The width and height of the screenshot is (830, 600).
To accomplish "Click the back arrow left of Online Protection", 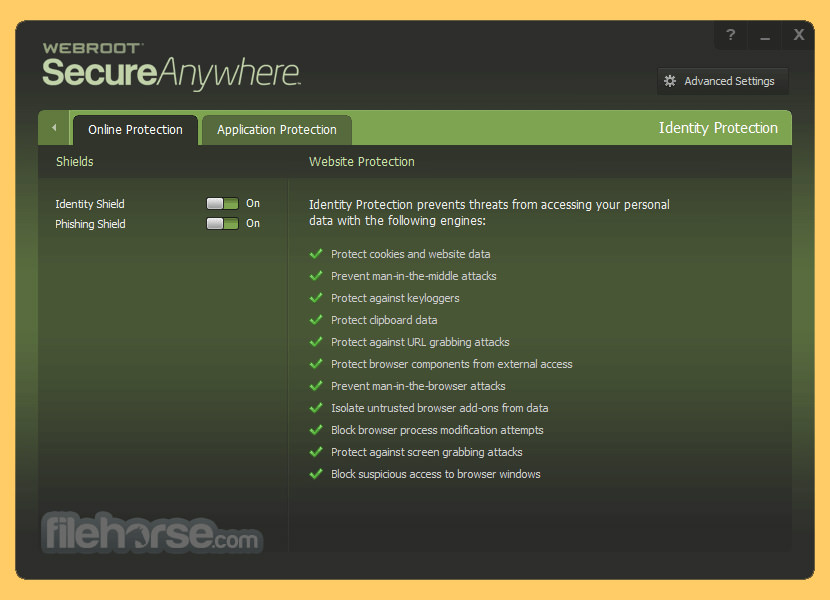I will coord(53,128).
